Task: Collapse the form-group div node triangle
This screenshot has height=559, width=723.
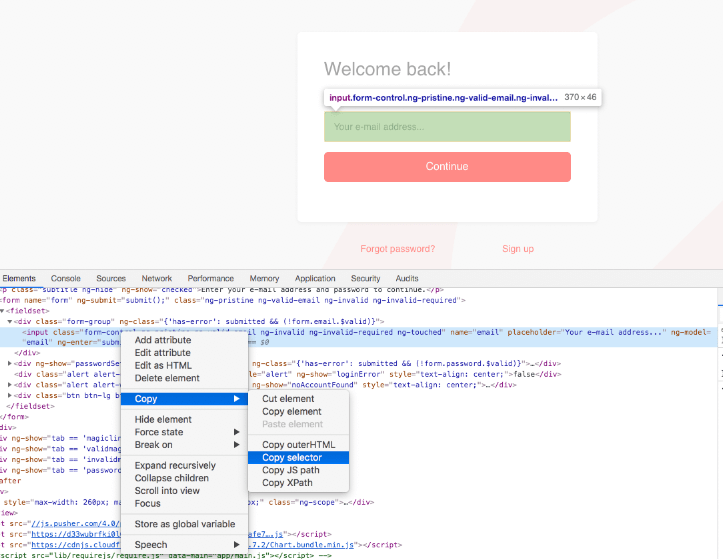Action: 10,321
